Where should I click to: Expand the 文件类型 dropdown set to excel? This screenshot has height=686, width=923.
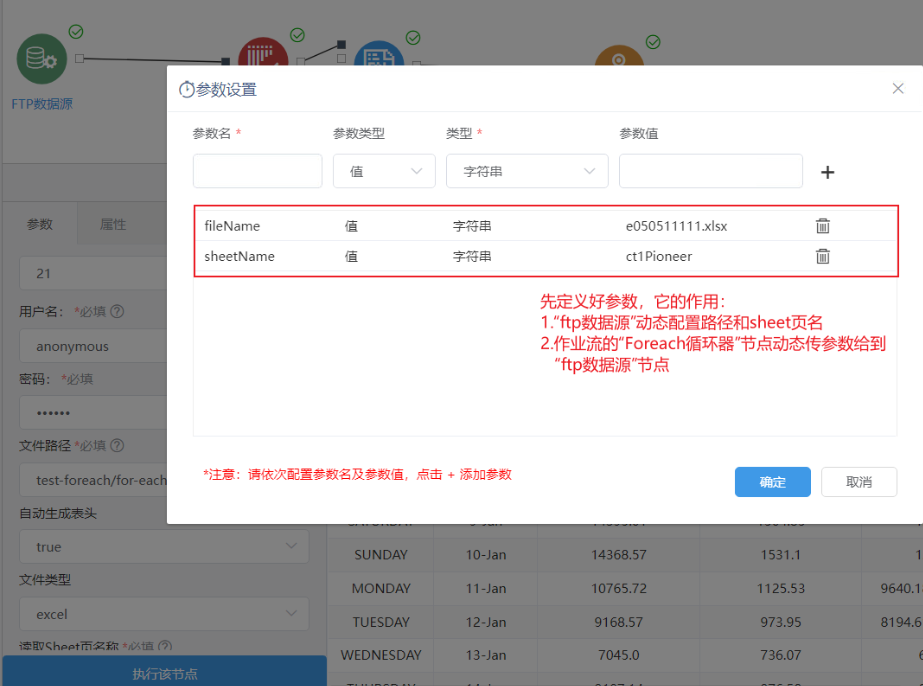coord(164,614)
